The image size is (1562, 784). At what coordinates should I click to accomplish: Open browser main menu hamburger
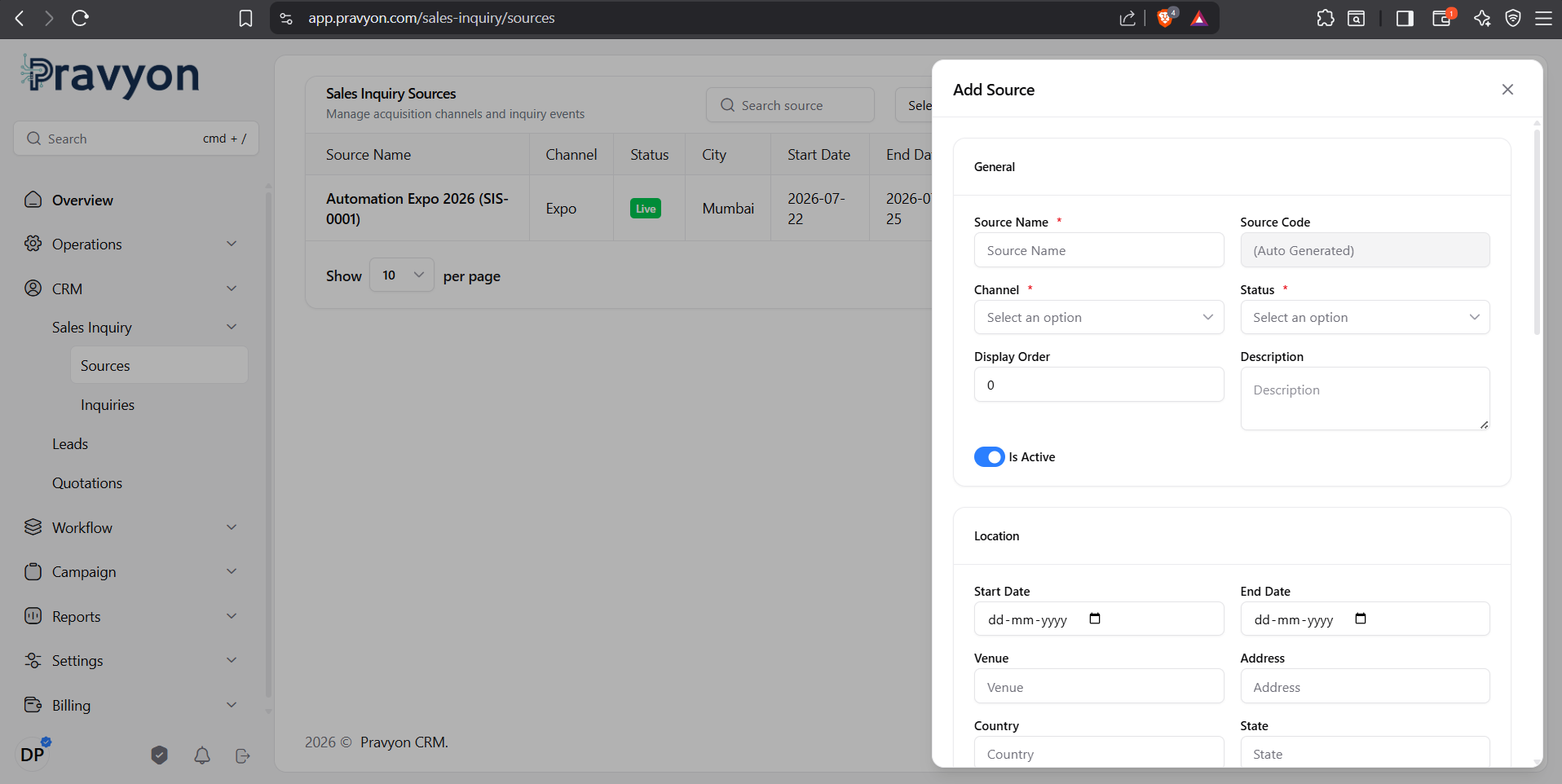click(x=1543, y=18)
